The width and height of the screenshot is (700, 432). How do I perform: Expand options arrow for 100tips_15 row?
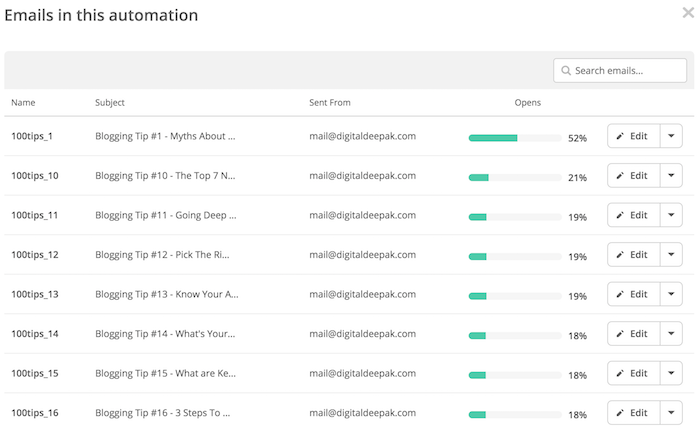click(x=671, y=373)
